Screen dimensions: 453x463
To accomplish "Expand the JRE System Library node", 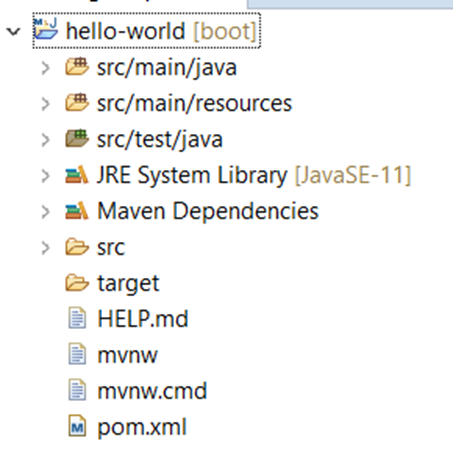I will [x=45, y=176].
